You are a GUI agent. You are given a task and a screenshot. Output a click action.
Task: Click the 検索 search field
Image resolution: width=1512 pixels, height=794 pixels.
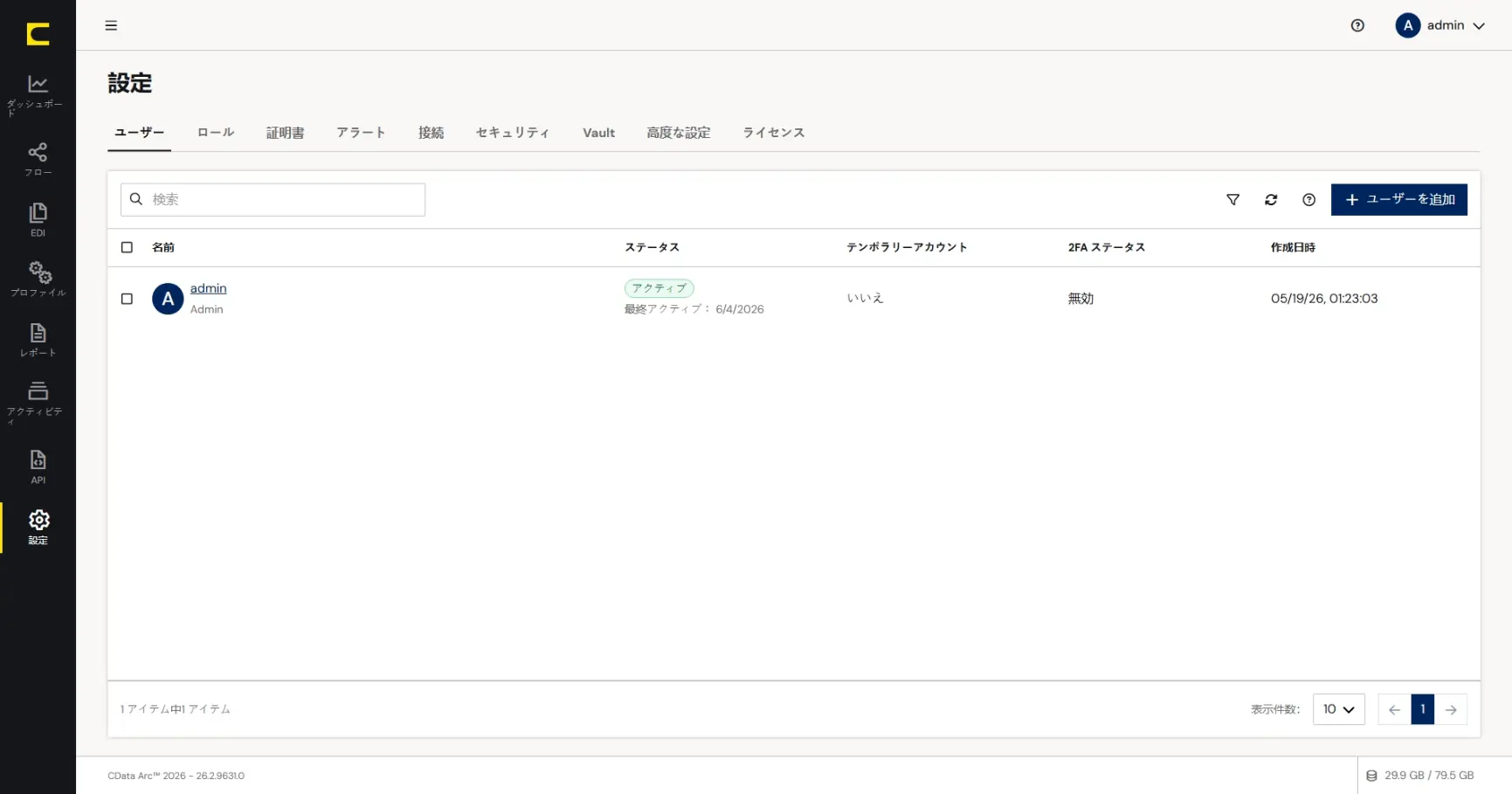(x=273, y=199)
